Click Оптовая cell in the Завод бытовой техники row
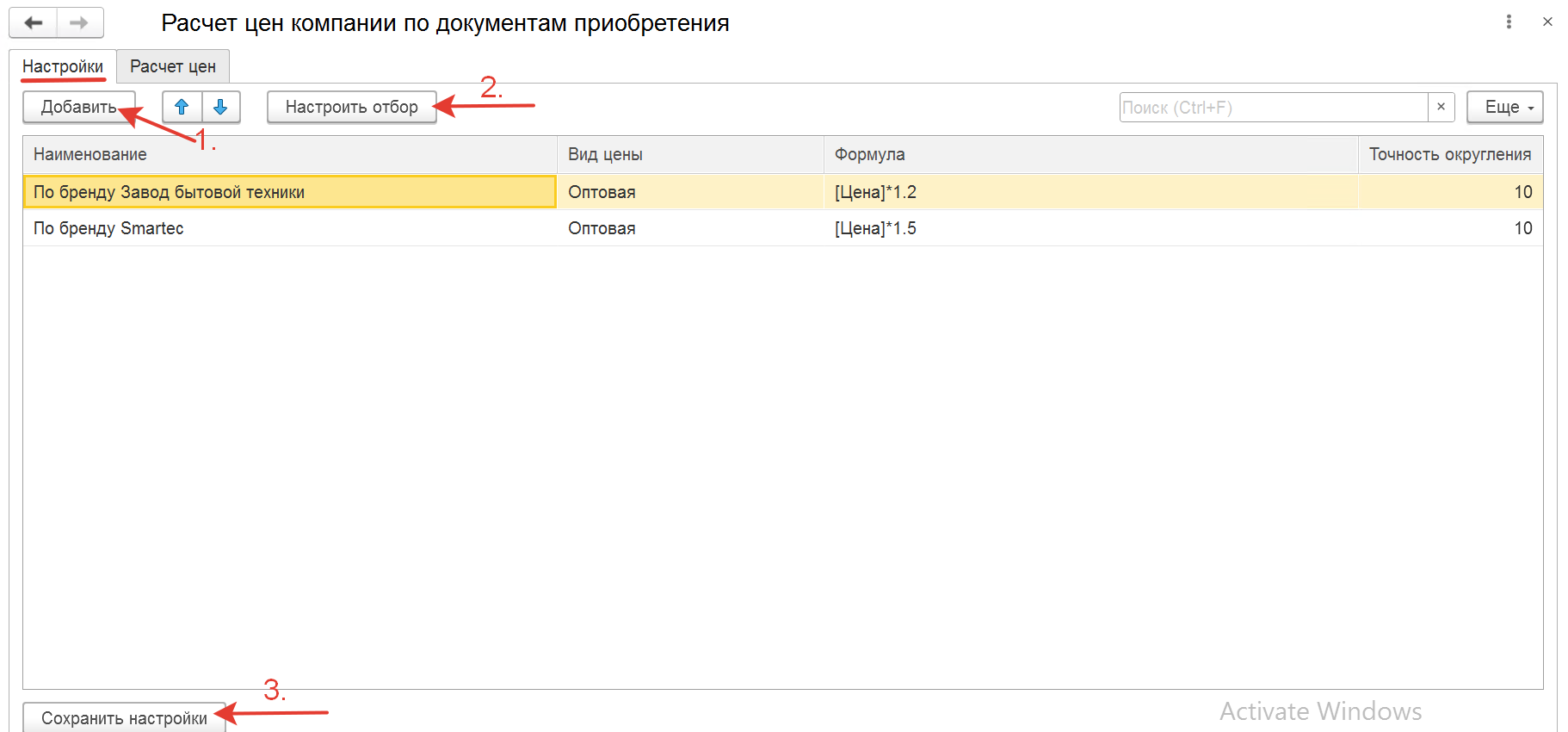 (x=690, y=192)
